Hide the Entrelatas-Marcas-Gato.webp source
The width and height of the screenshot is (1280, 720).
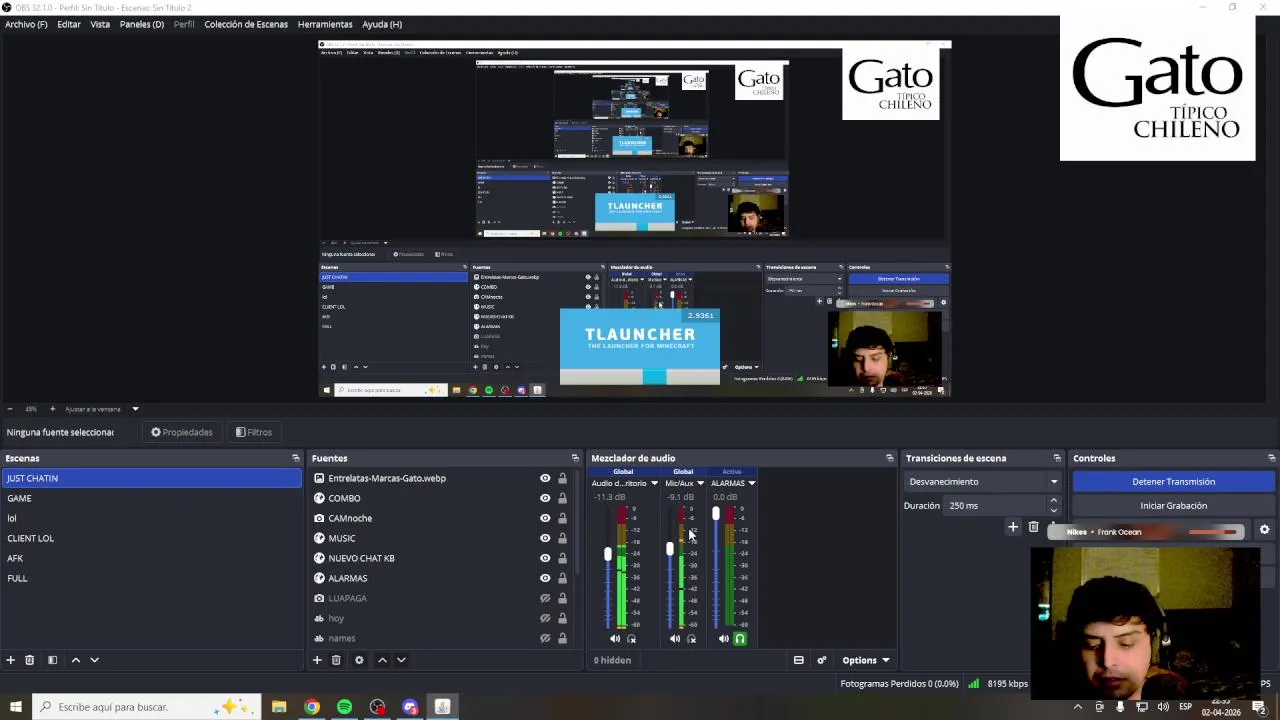[545, 478]
